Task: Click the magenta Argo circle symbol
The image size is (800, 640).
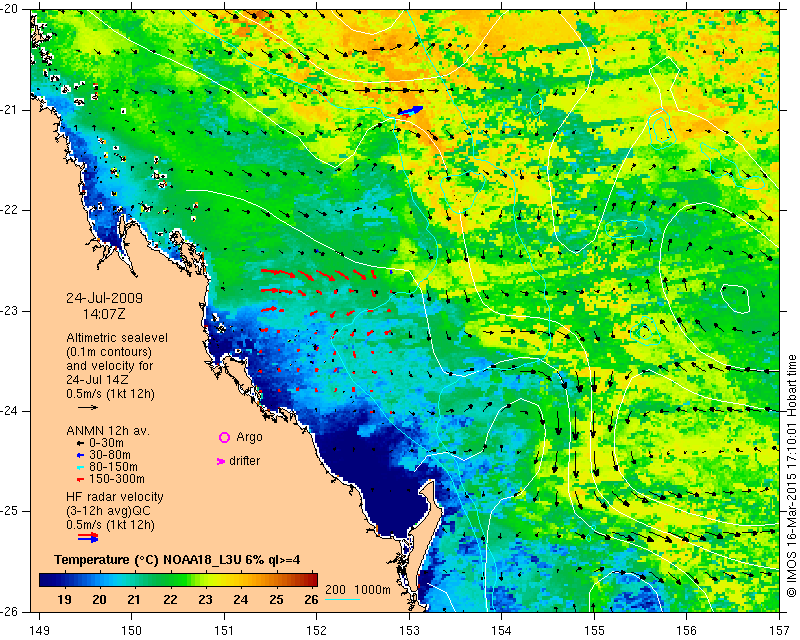Action: (x=224, y=437)
